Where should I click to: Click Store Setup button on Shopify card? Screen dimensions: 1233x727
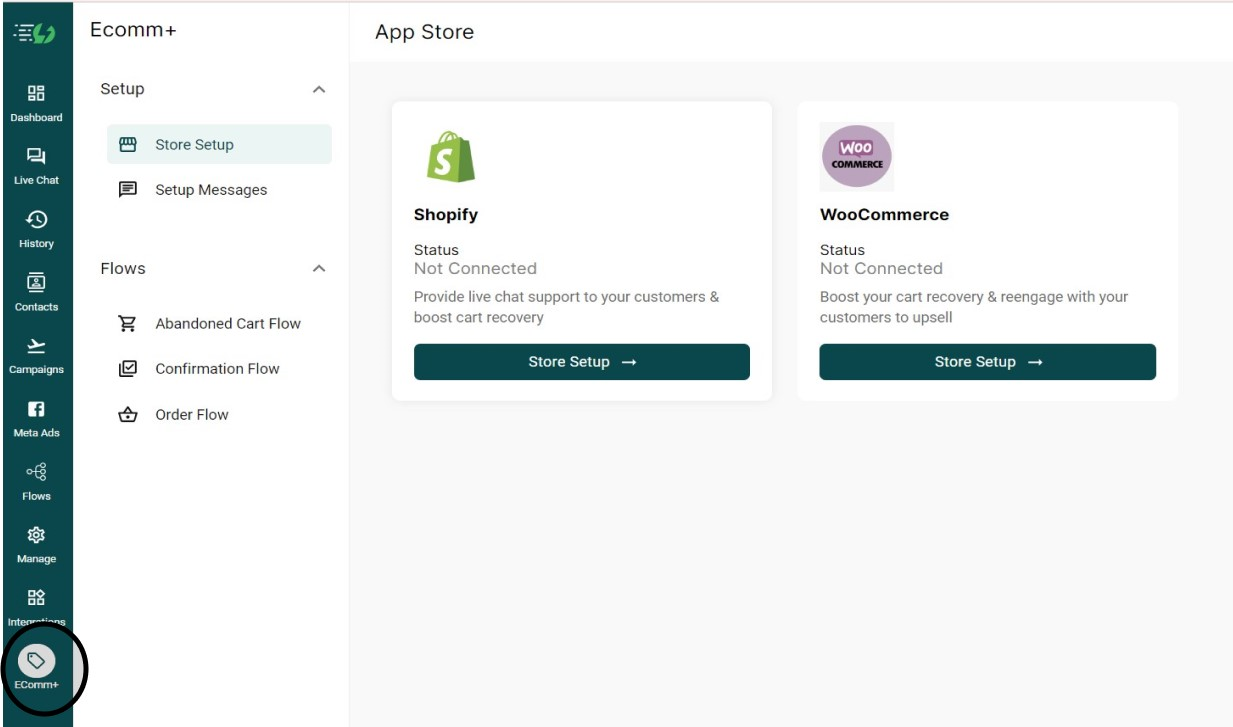click(x=582, y=362)
